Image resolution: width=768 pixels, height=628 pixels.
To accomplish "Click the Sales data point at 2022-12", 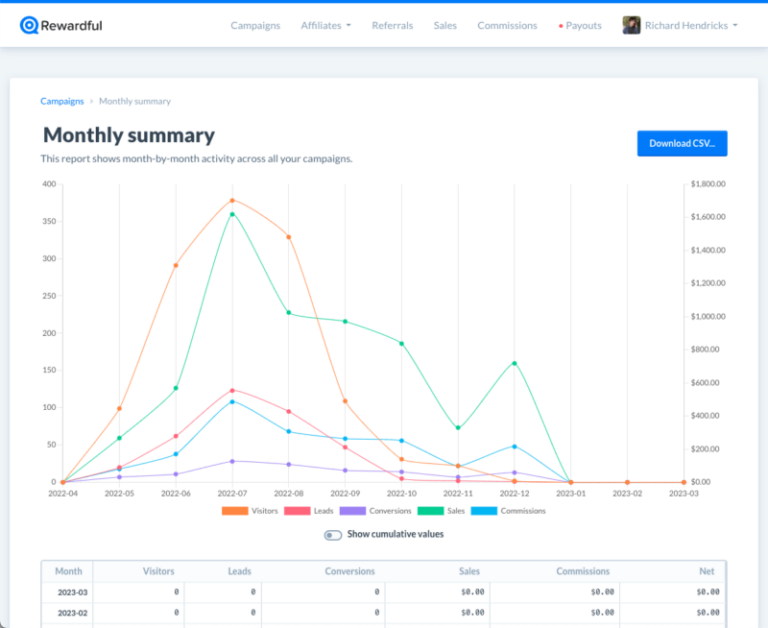I will 514,363.
